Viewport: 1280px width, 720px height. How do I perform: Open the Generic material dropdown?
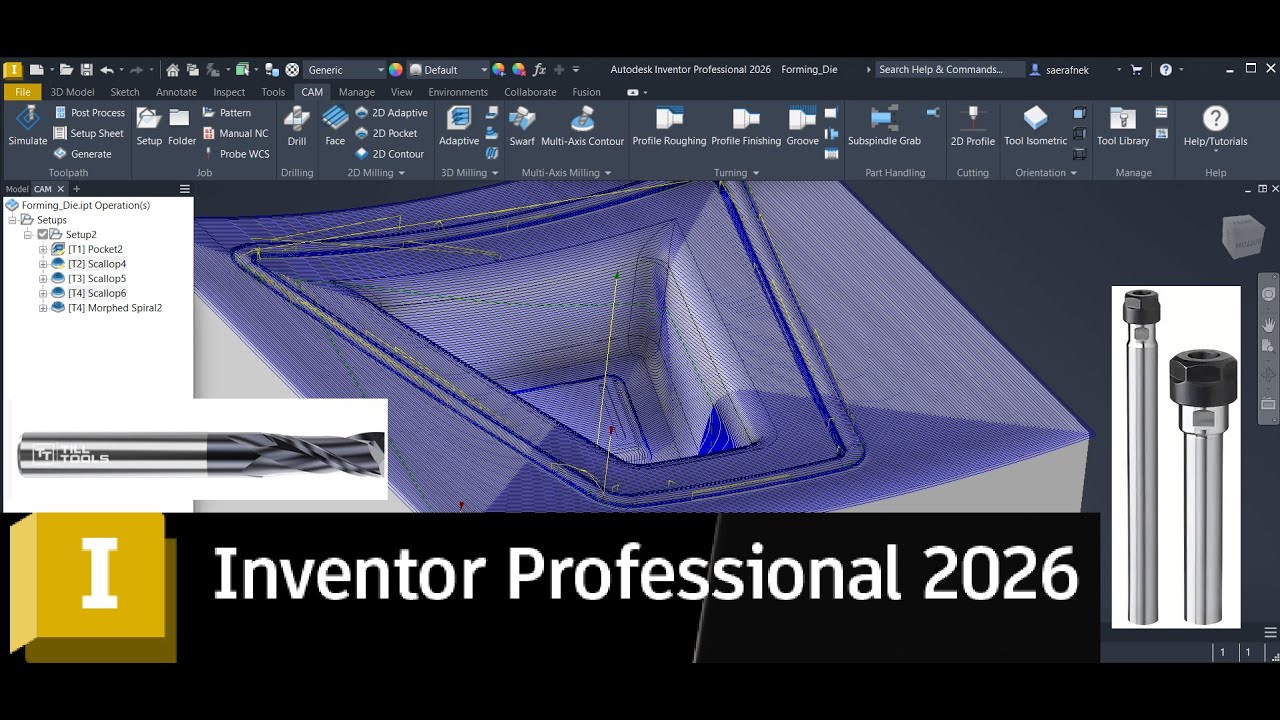pos(344,70)
